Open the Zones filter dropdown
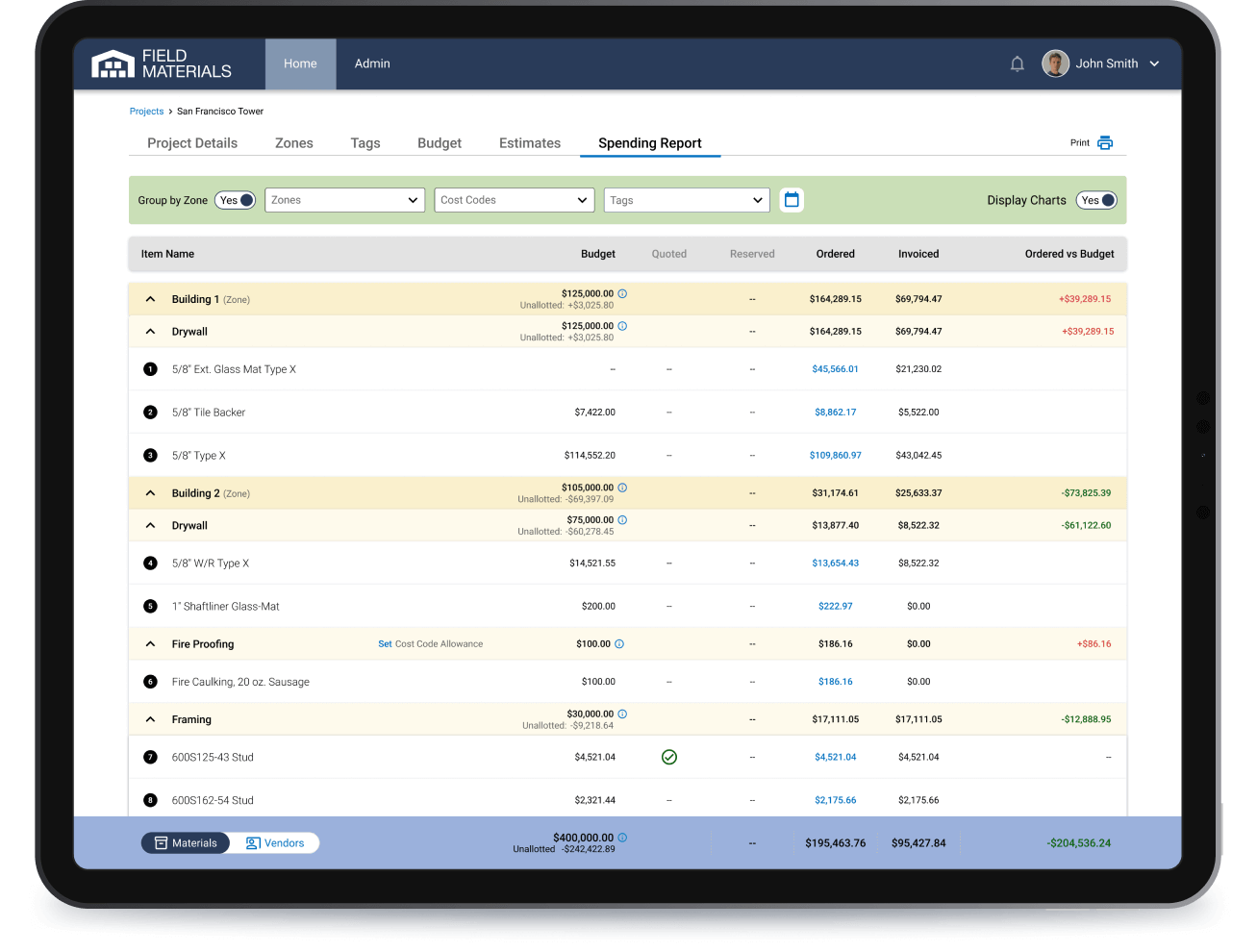 344,199
